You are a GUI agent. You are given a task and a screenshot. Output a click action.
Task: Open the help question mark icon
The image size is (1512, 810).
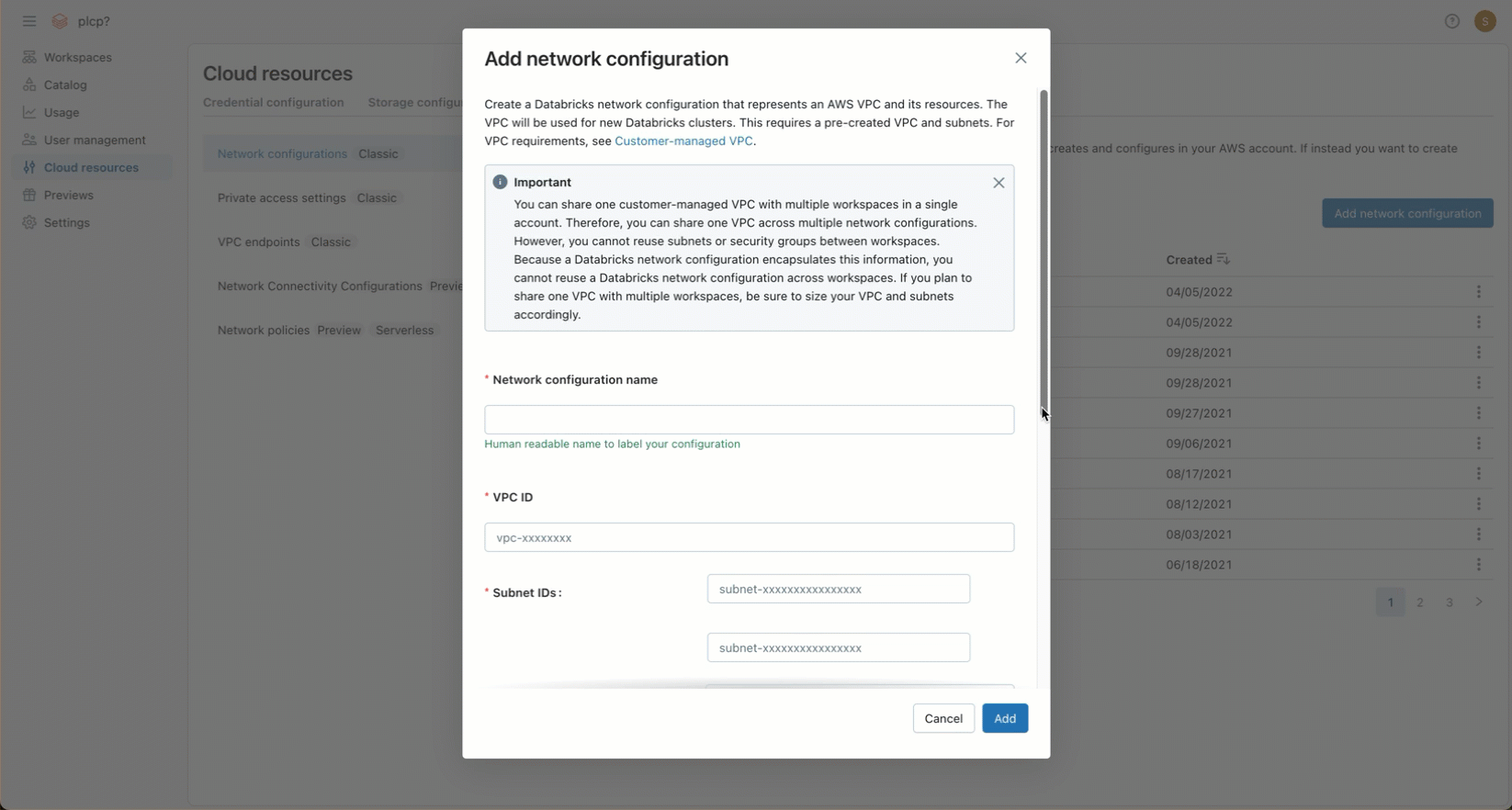tap(1451, 21)
